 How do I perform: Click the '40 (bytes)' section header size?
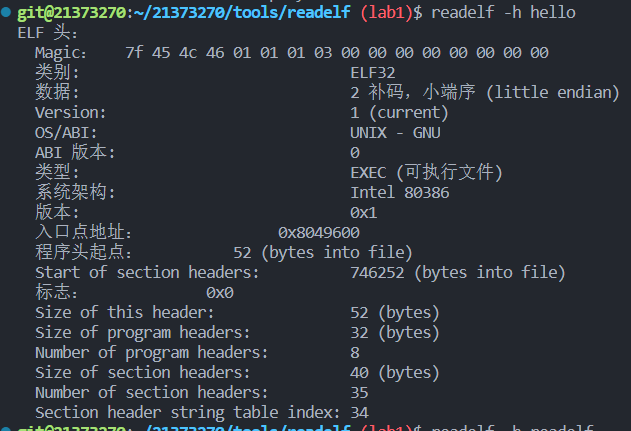pos(395,372)
